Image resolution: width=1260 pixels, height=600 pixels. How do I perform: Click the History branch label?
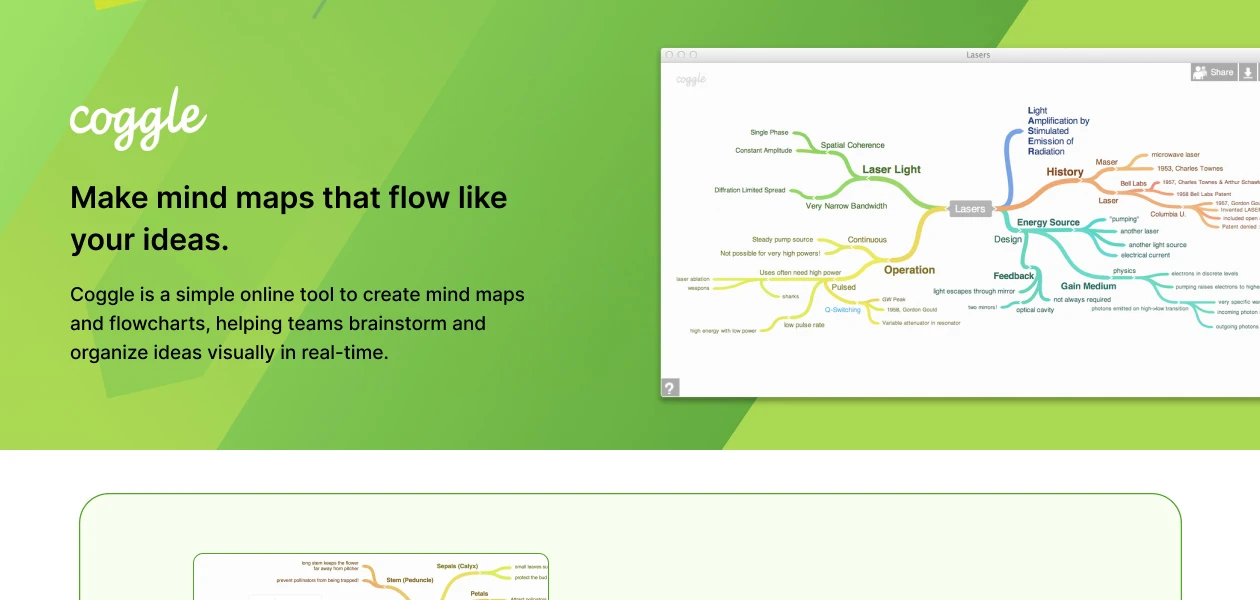[x=1064, y=172]
